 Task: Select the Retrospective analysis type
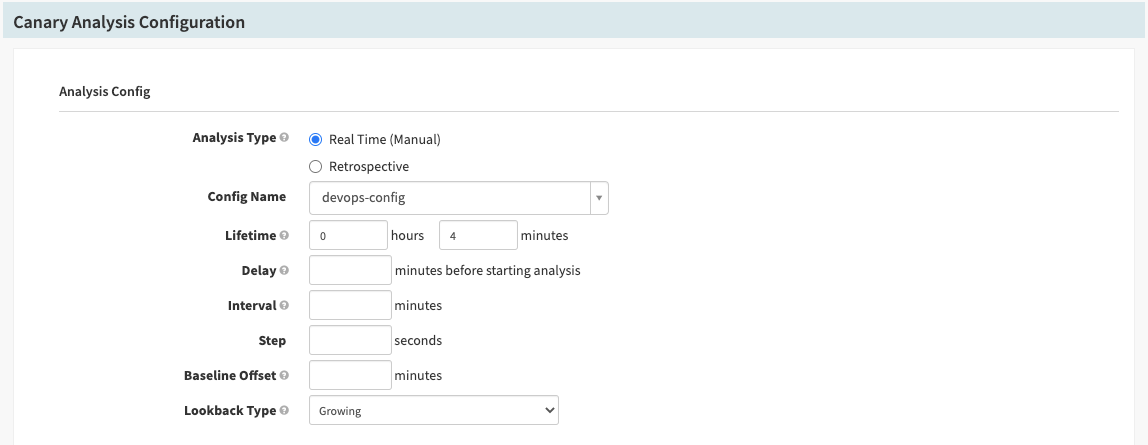pyautogui.click(x=316, y=167)
